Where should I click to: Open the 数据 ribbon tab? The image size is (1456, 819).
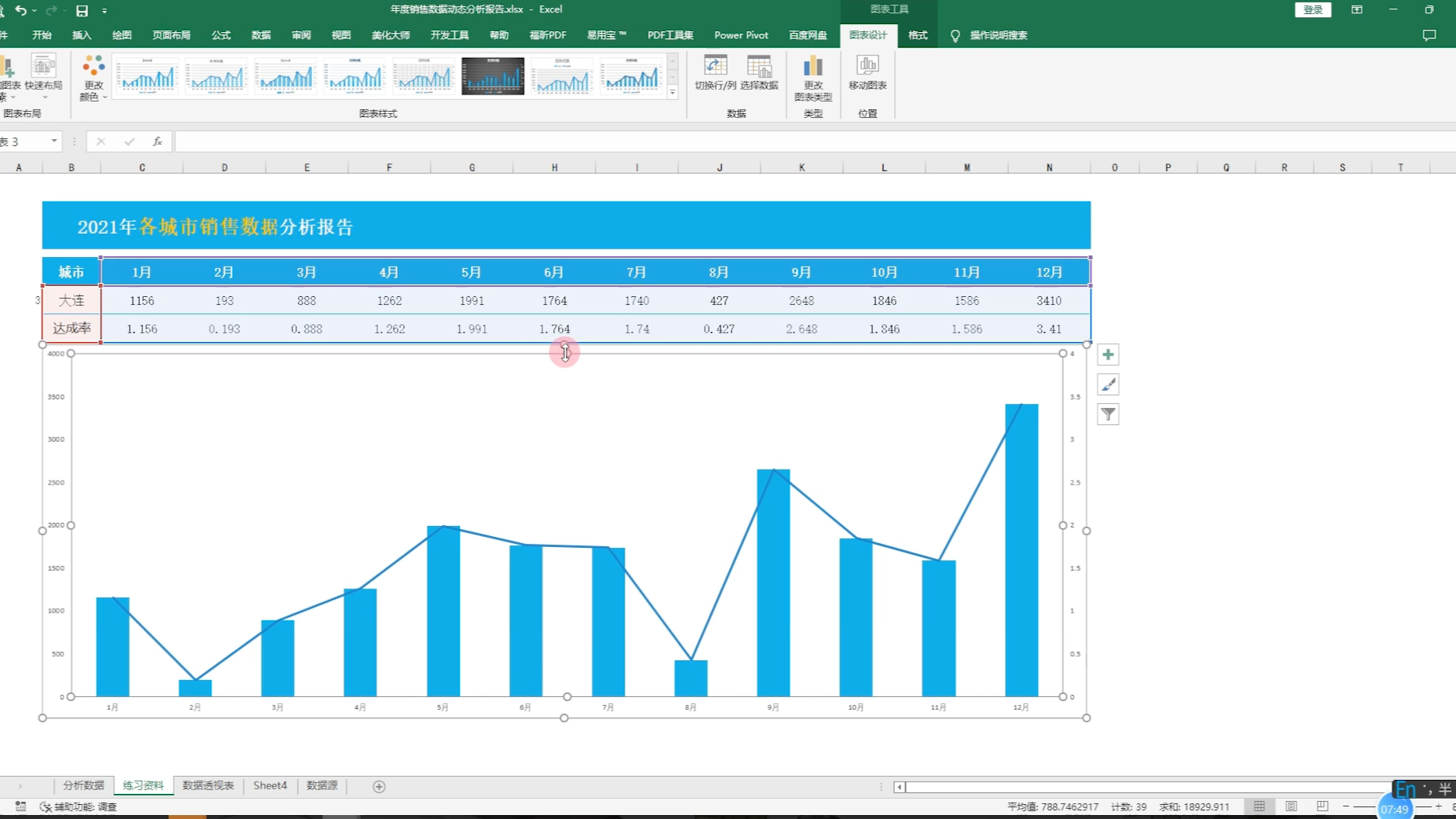(261, 35)
